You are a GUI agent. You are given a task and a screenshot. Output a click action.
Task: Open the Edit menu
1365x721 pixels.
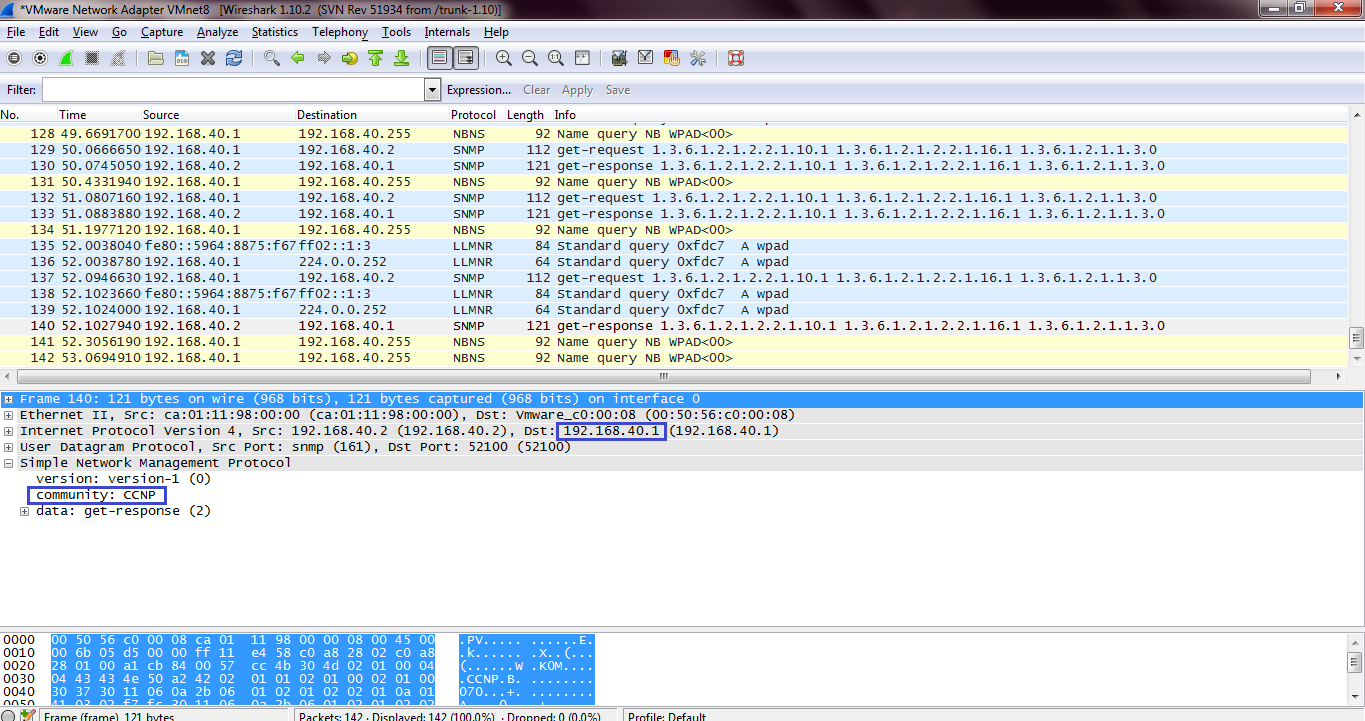(49, 32)
